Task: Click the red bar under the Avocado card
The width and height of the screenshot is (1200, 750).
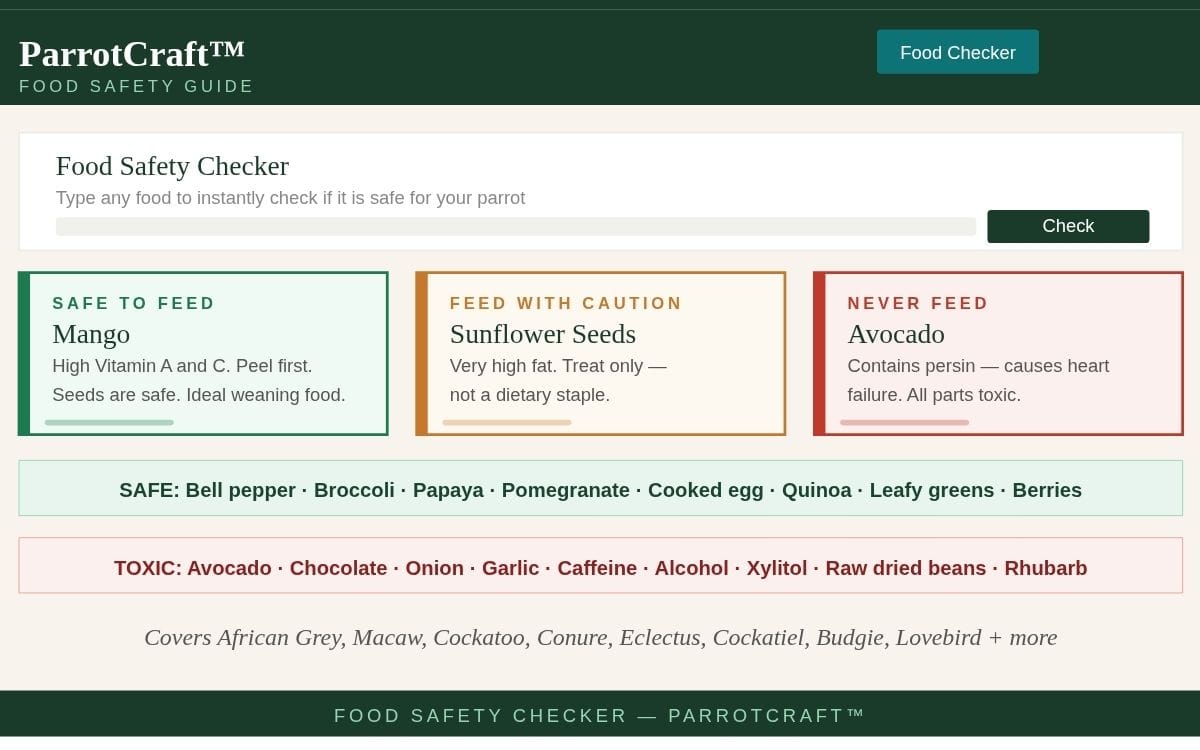Action: pos(904,423)
